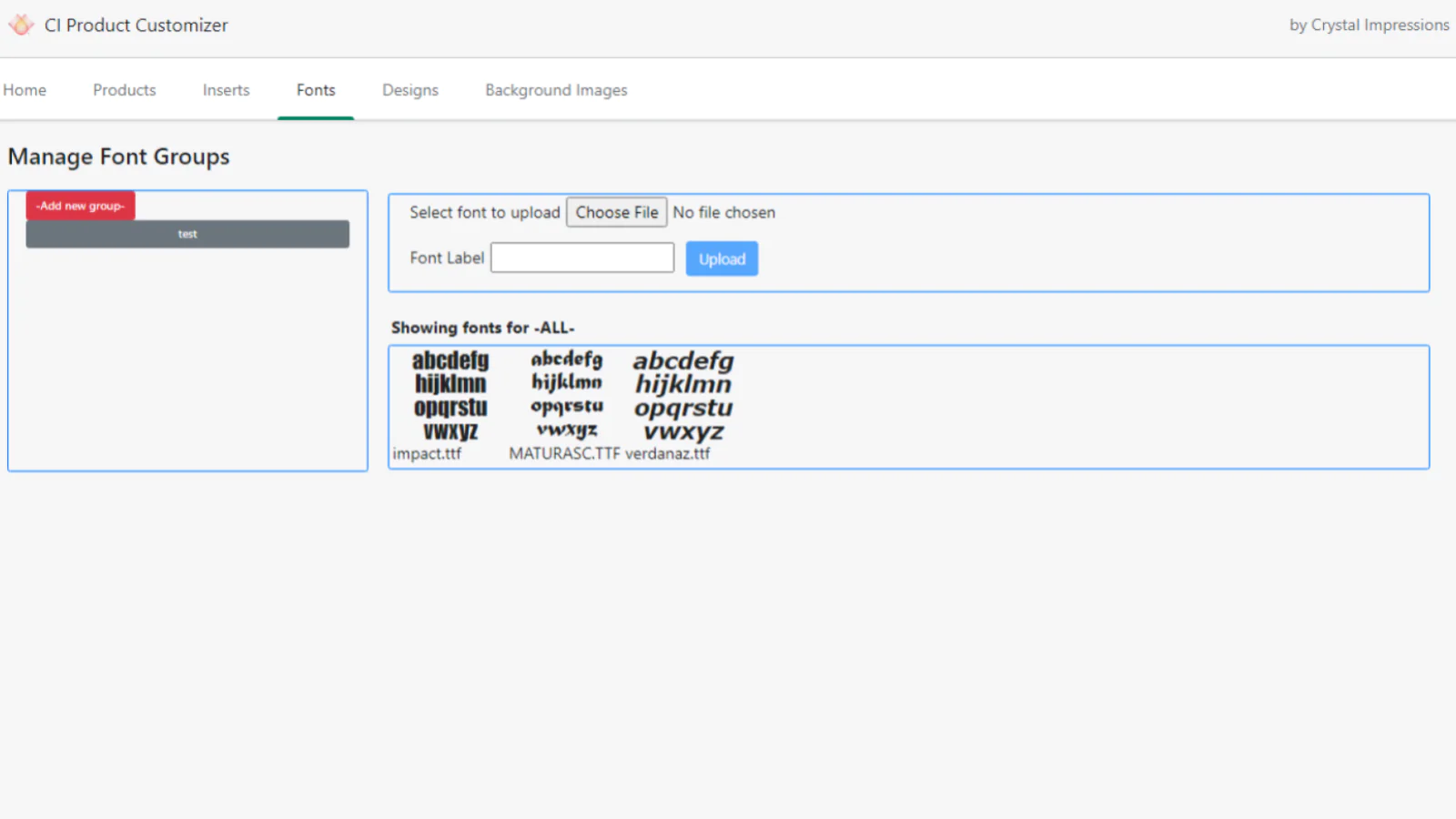
Task: Click the 'CI Product Customizer' title text
Action: pyautogui.click(x=136, y=25)
